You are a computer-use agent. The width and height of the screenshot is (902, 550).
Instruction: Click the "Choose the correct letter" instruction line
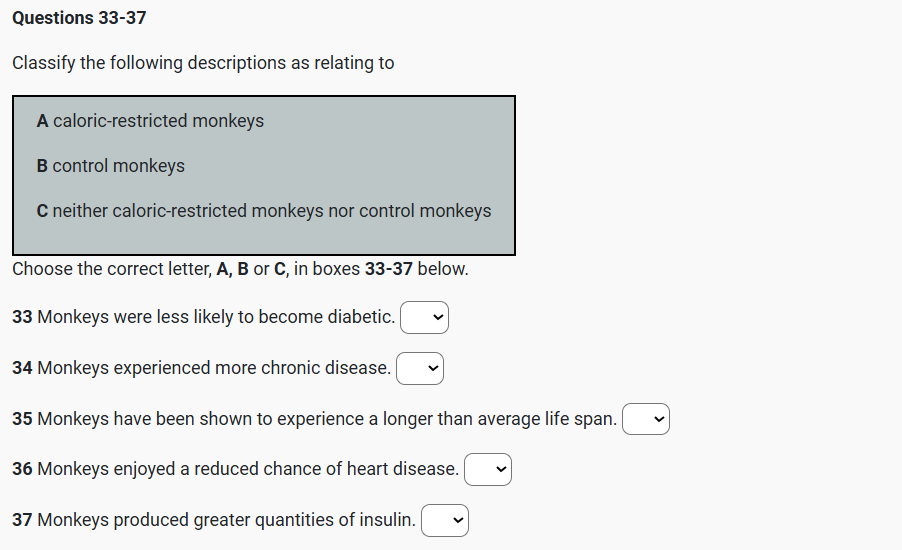[240, 269]
